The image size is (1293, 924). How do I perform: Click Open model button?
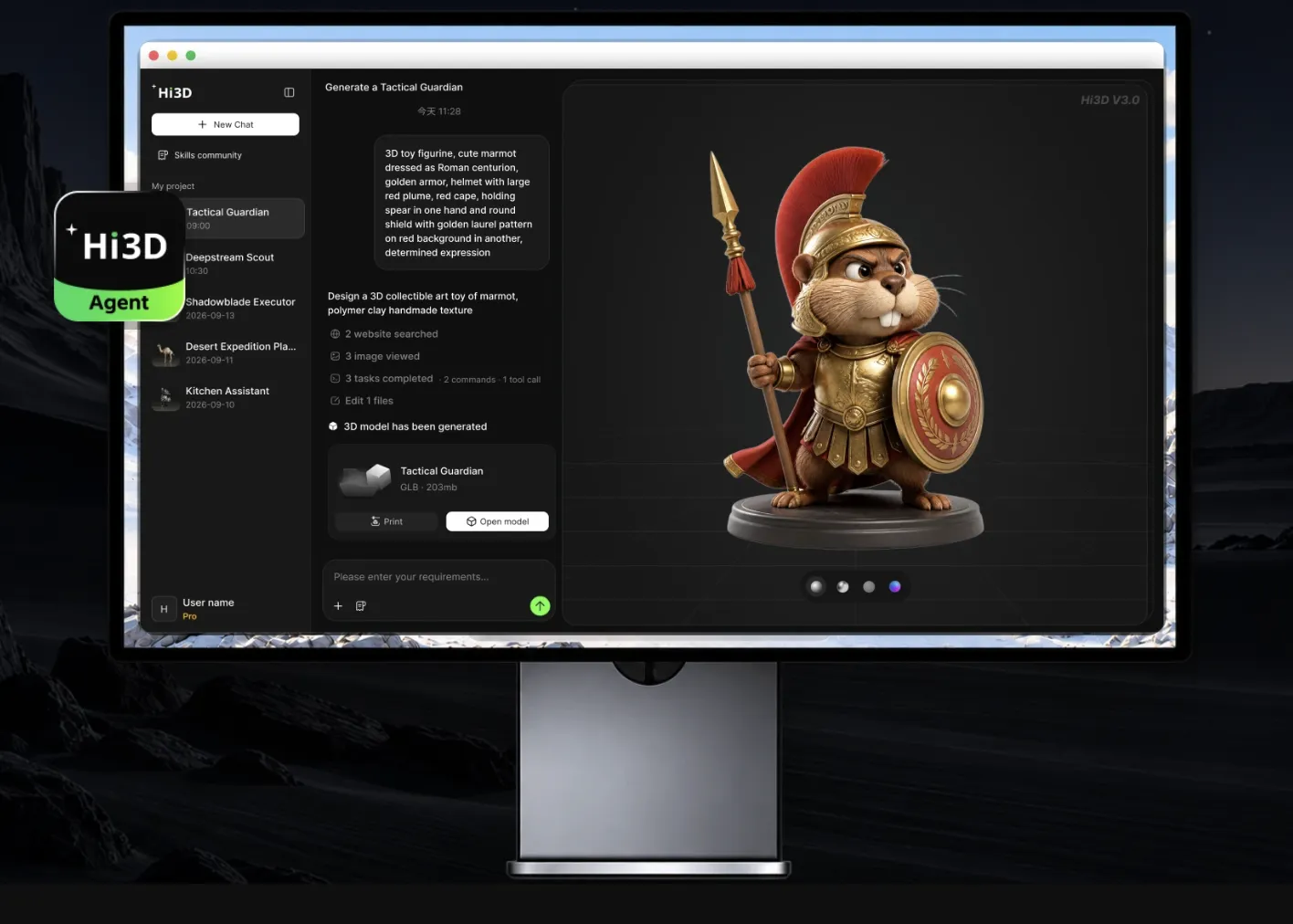coord(498,521)
